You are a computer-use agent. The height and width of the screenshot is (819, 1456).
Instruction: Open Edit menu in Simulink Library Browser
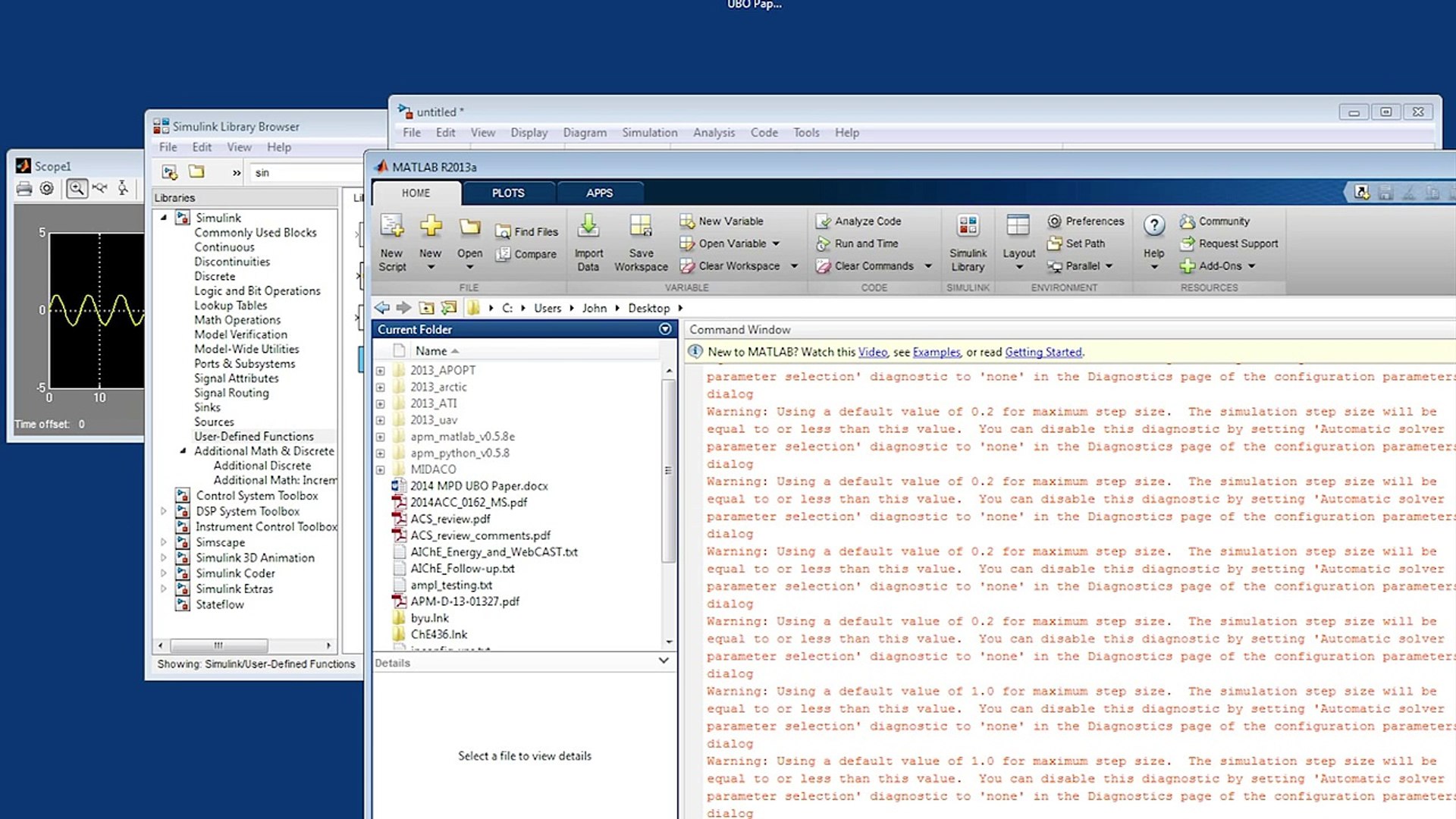[202, 147]
